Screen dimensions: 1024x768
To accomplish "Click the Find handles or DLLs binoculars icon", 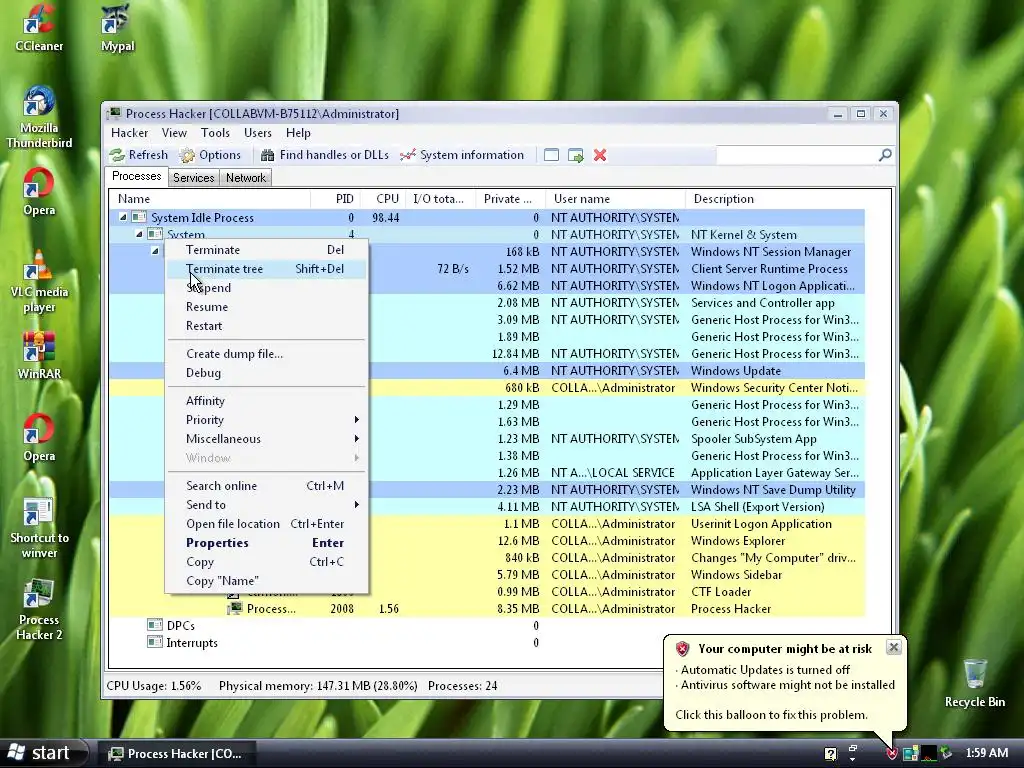I will [x=267, y=155].
